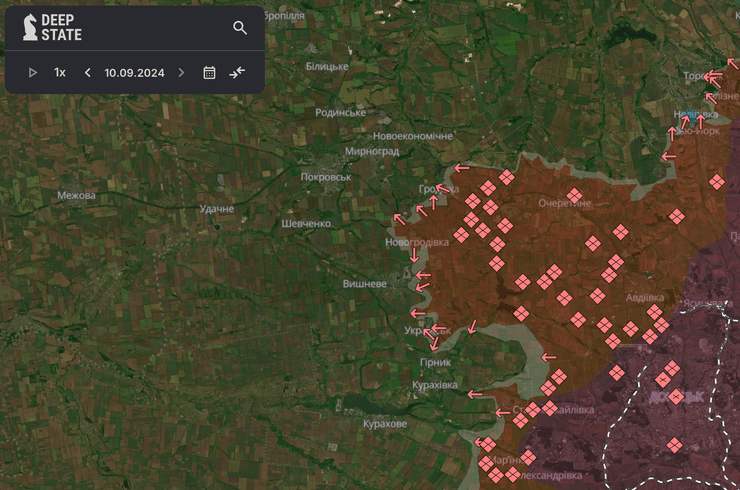The width and height of the screenshot is (740, 490).
Task: Go to the previous date
Action: pyautogui.click(x=87, y=73)
